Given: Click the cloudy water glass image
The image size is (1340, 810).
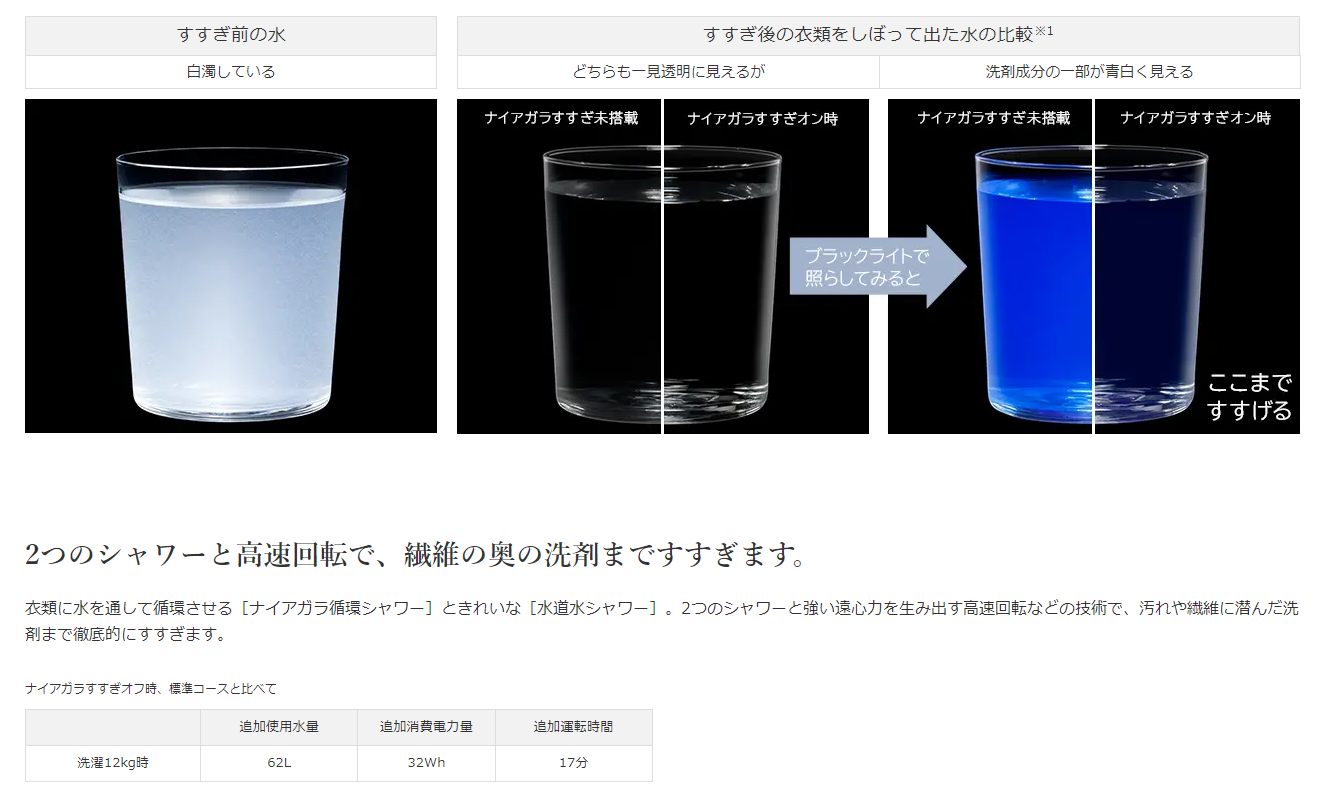Looking at the screenshot, I should pyautogui.click(x=231, y=266).
